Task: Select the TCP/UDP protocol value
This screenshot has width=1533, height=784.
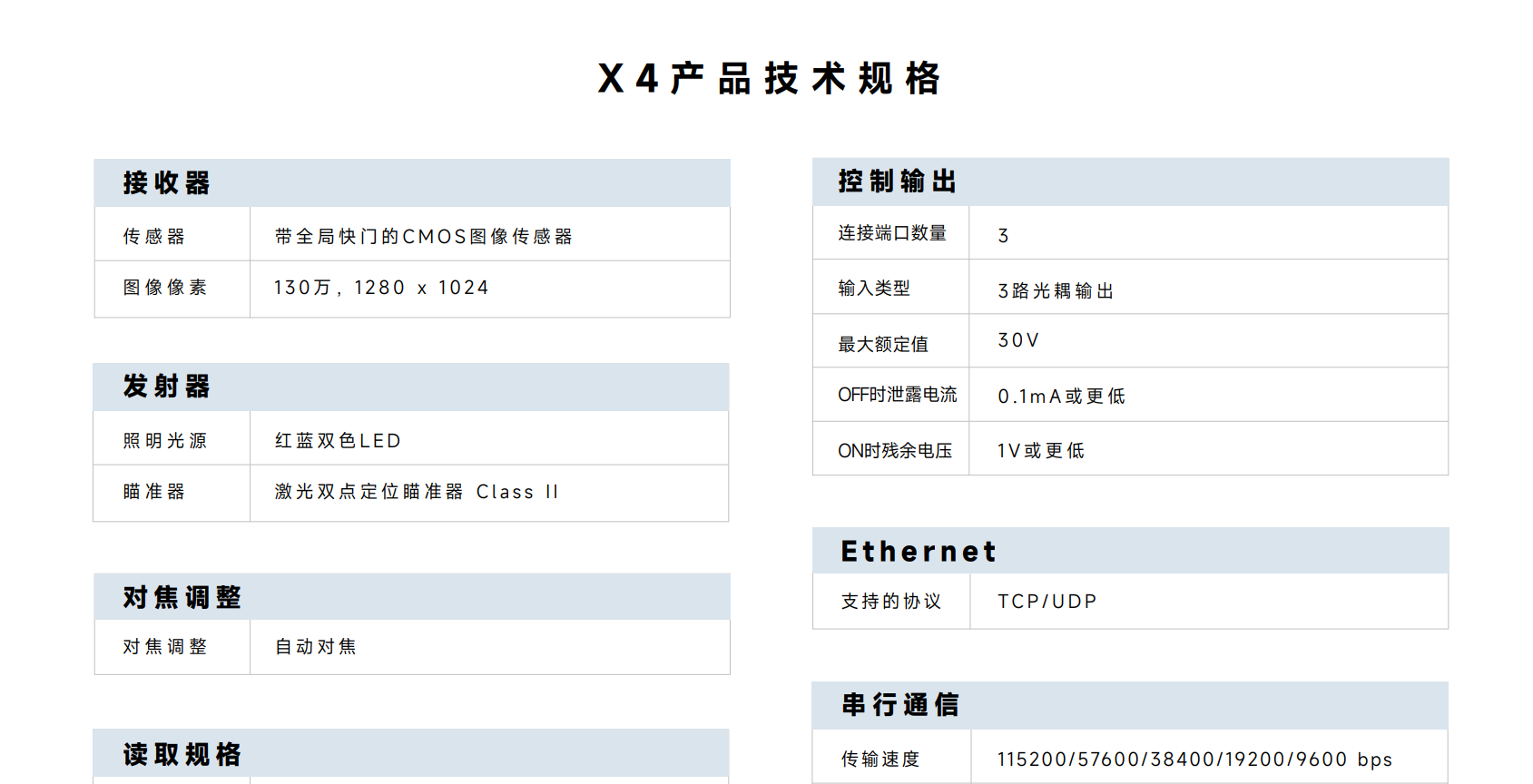Action: coord(1047,602)
